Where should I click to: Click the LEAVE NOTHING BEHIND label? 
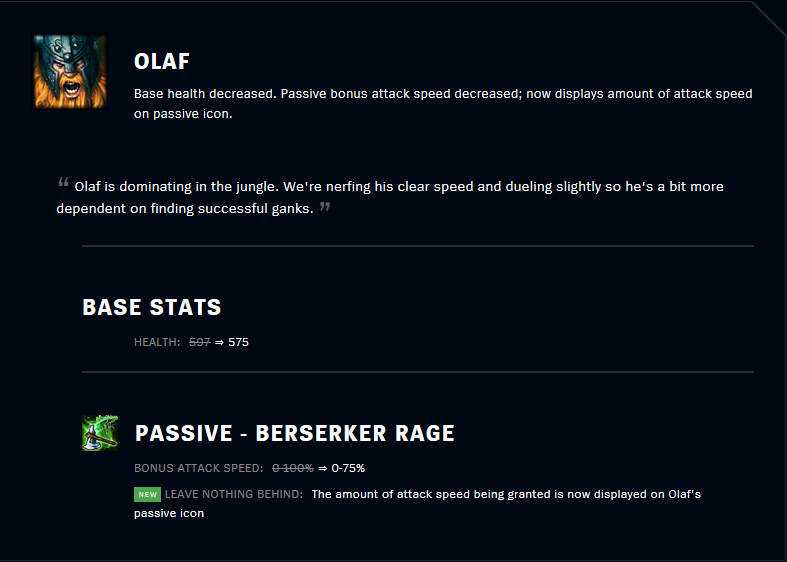234,494
